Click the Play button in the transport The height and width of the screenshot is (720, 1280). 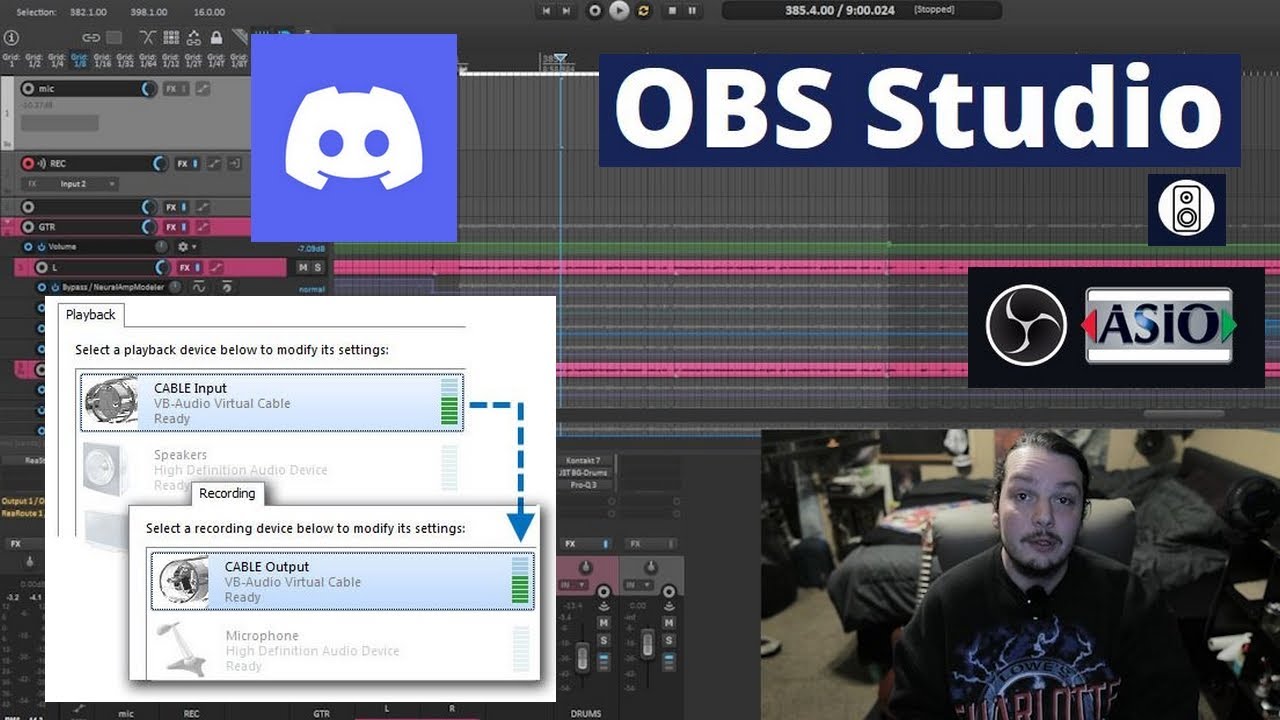[619, 10]
